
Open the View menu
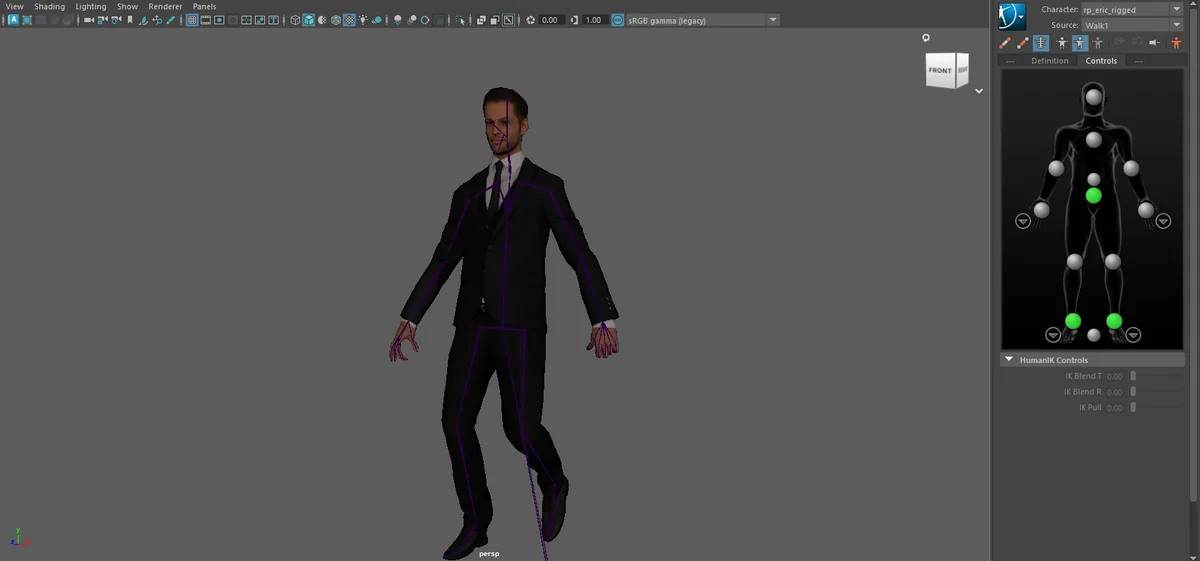point(15,6)
